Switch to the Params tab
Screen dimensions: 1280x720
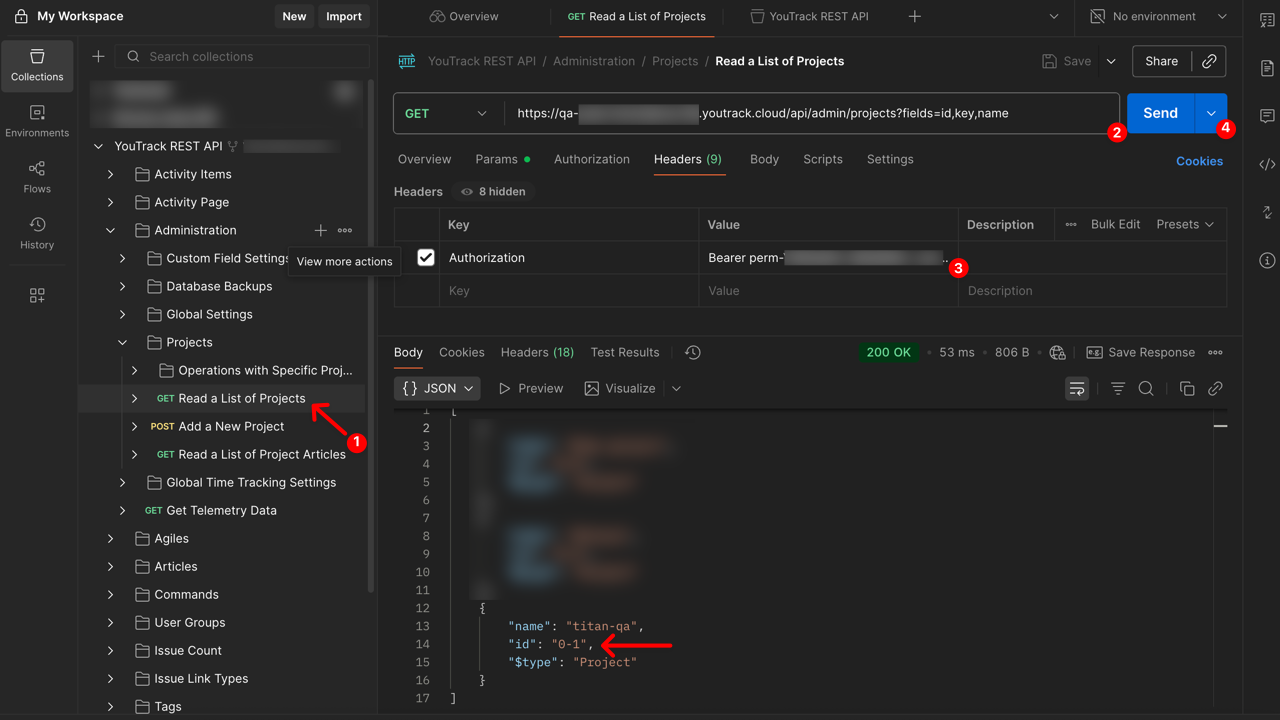[497, 159]
